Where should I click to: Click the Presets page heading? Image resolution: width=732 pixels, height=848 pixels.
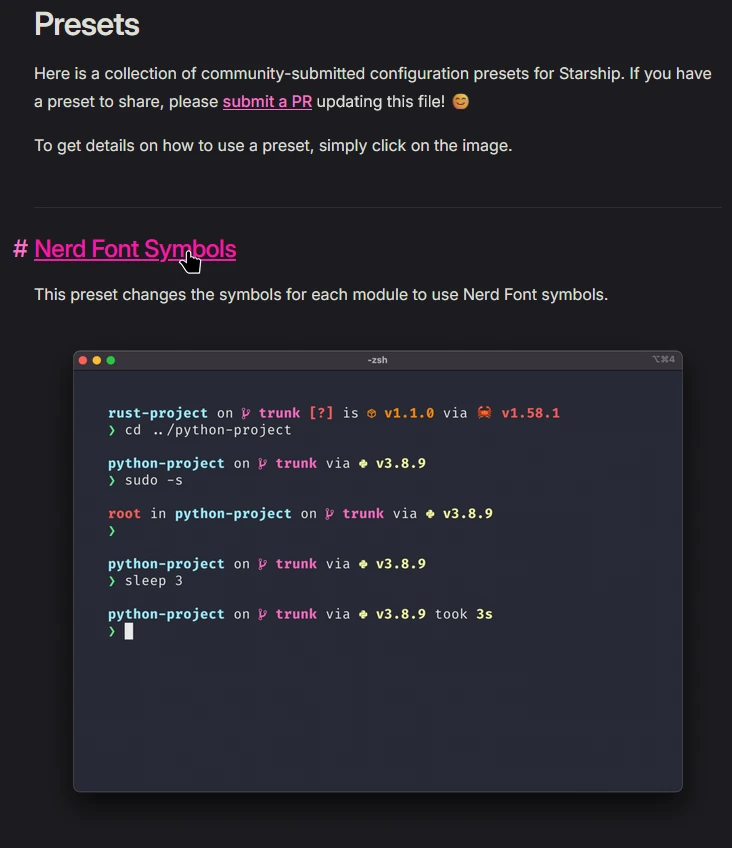[x=87, y=25]
